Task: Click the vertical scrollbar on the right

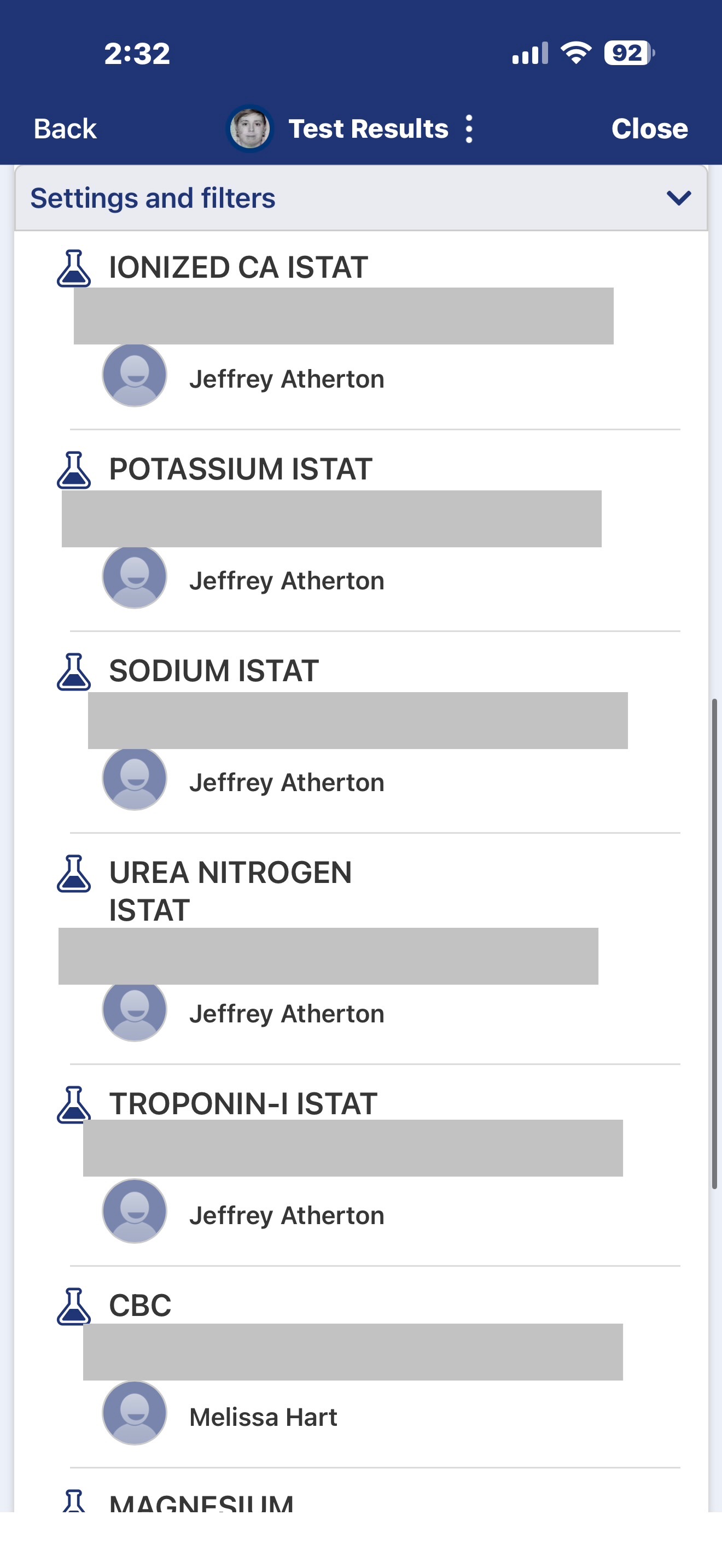Action: click(715, 944)
